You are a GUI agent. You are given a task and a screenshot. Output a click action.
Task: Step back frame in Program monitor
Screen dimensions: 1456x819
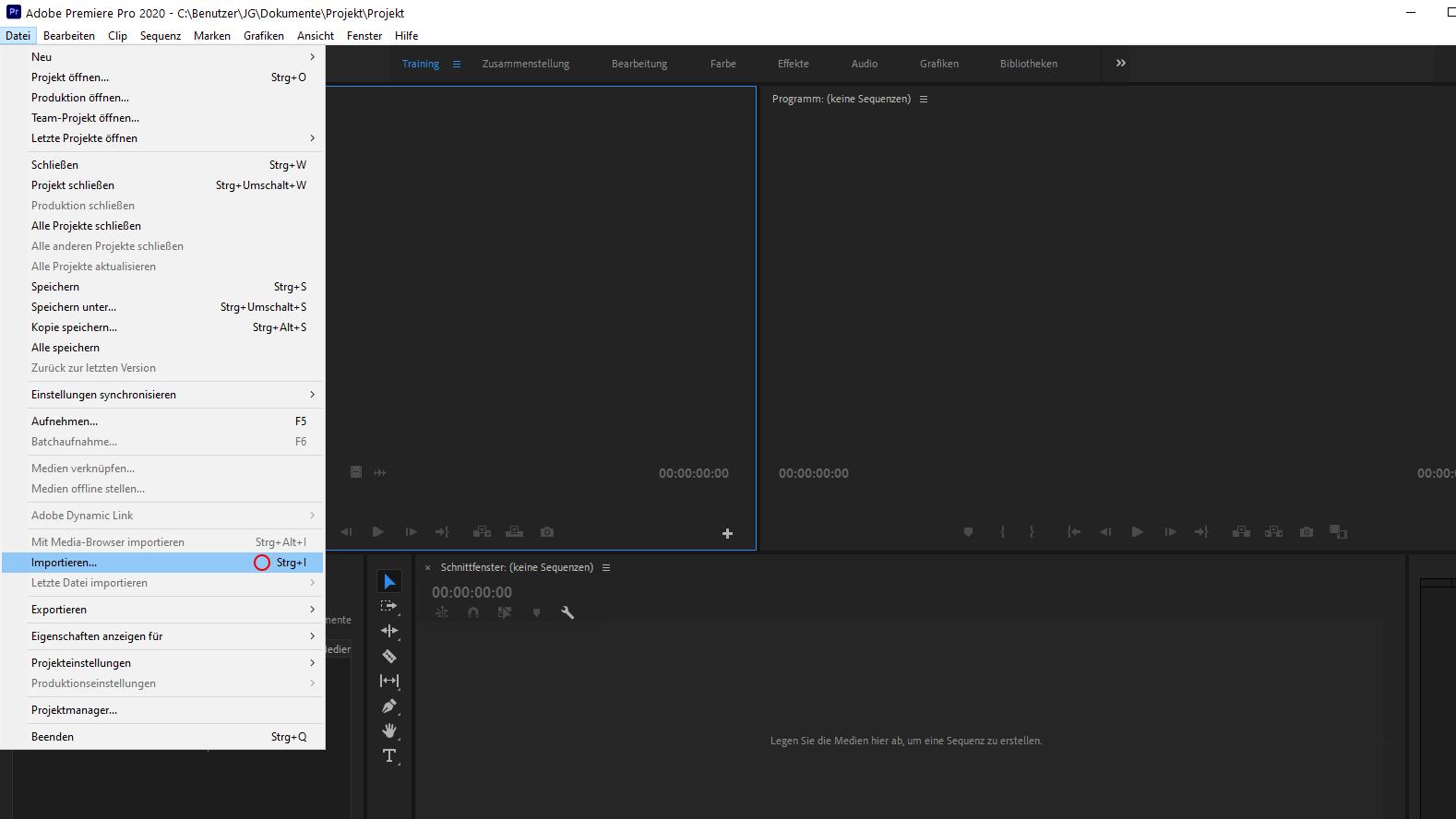[1105, 532]
